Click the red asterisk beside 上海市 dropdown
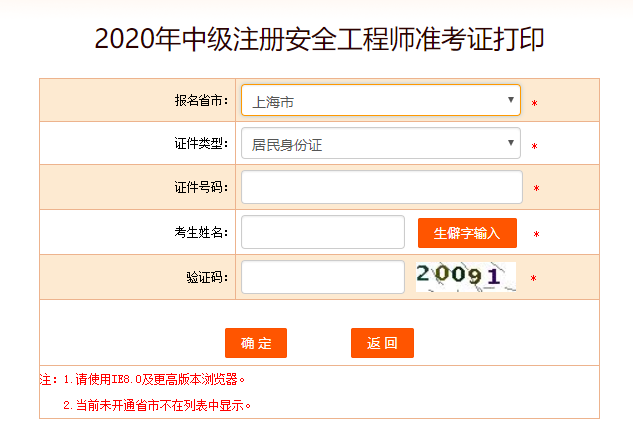 [x=535, y=104]
